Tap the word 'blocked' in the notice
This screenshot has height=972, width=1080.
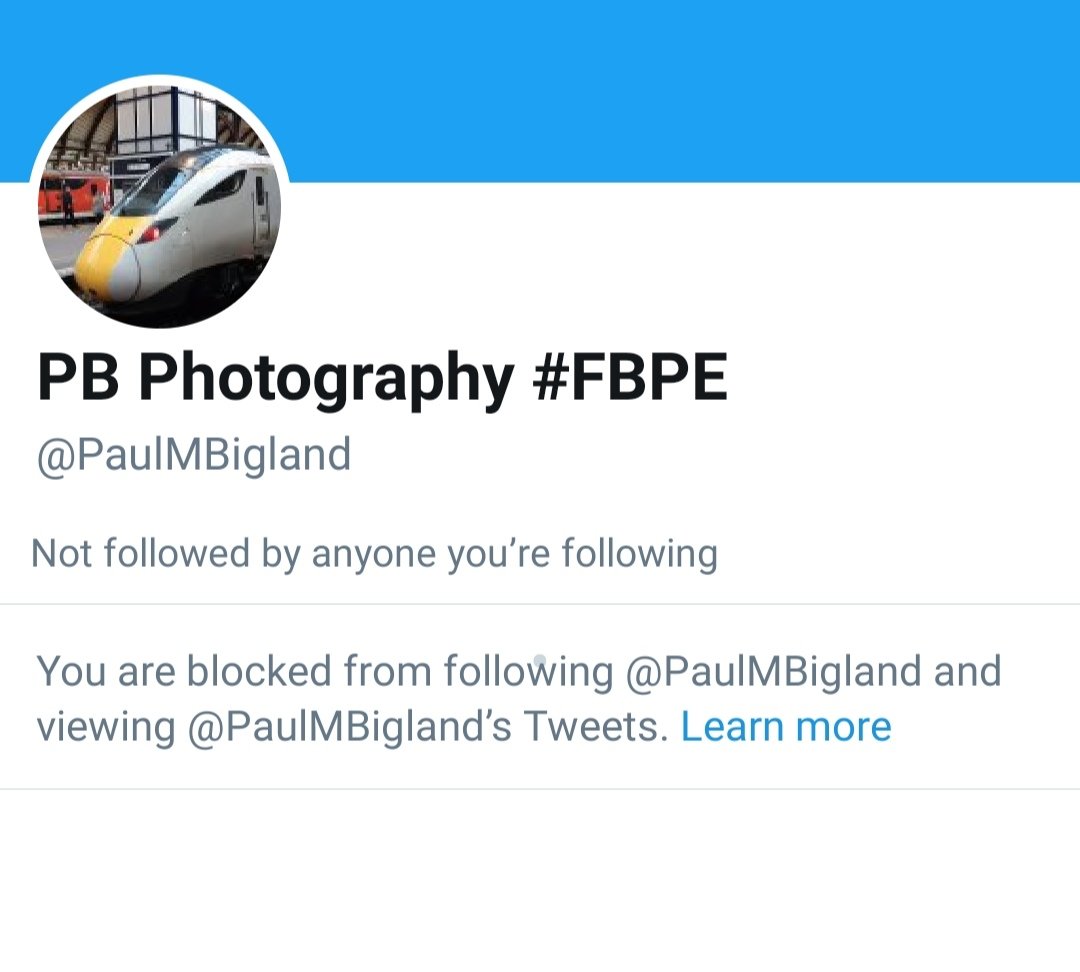[x=259, y=672]
